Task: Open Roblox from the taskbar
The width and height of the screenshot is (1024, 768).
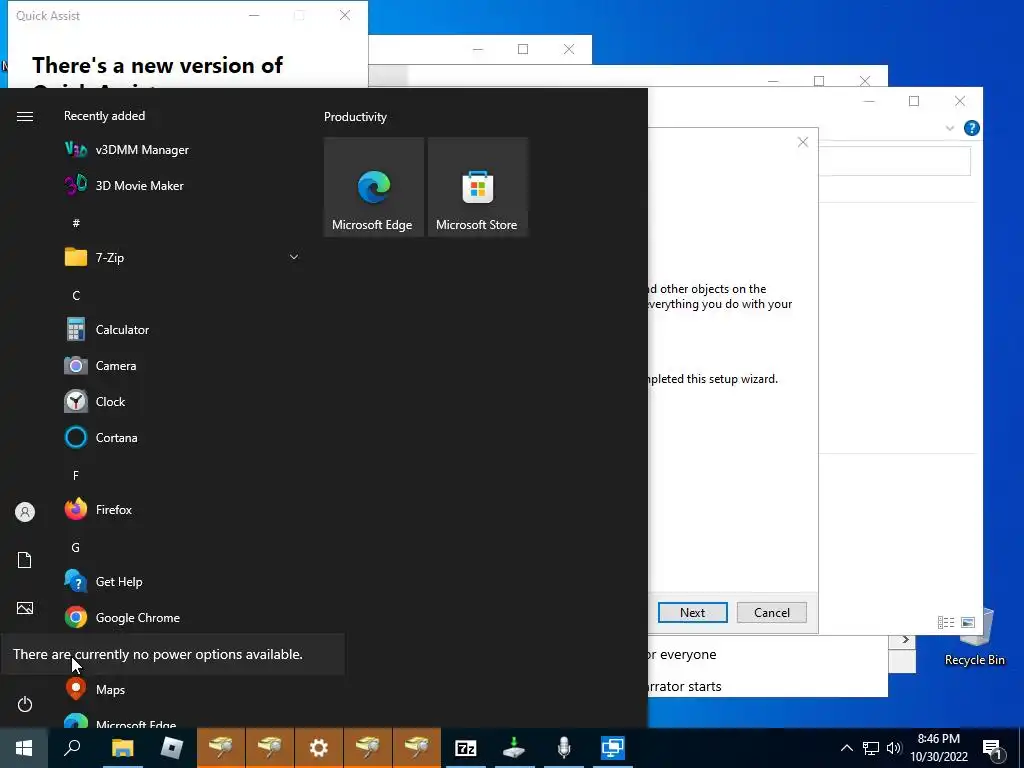Action: [171, 748]
